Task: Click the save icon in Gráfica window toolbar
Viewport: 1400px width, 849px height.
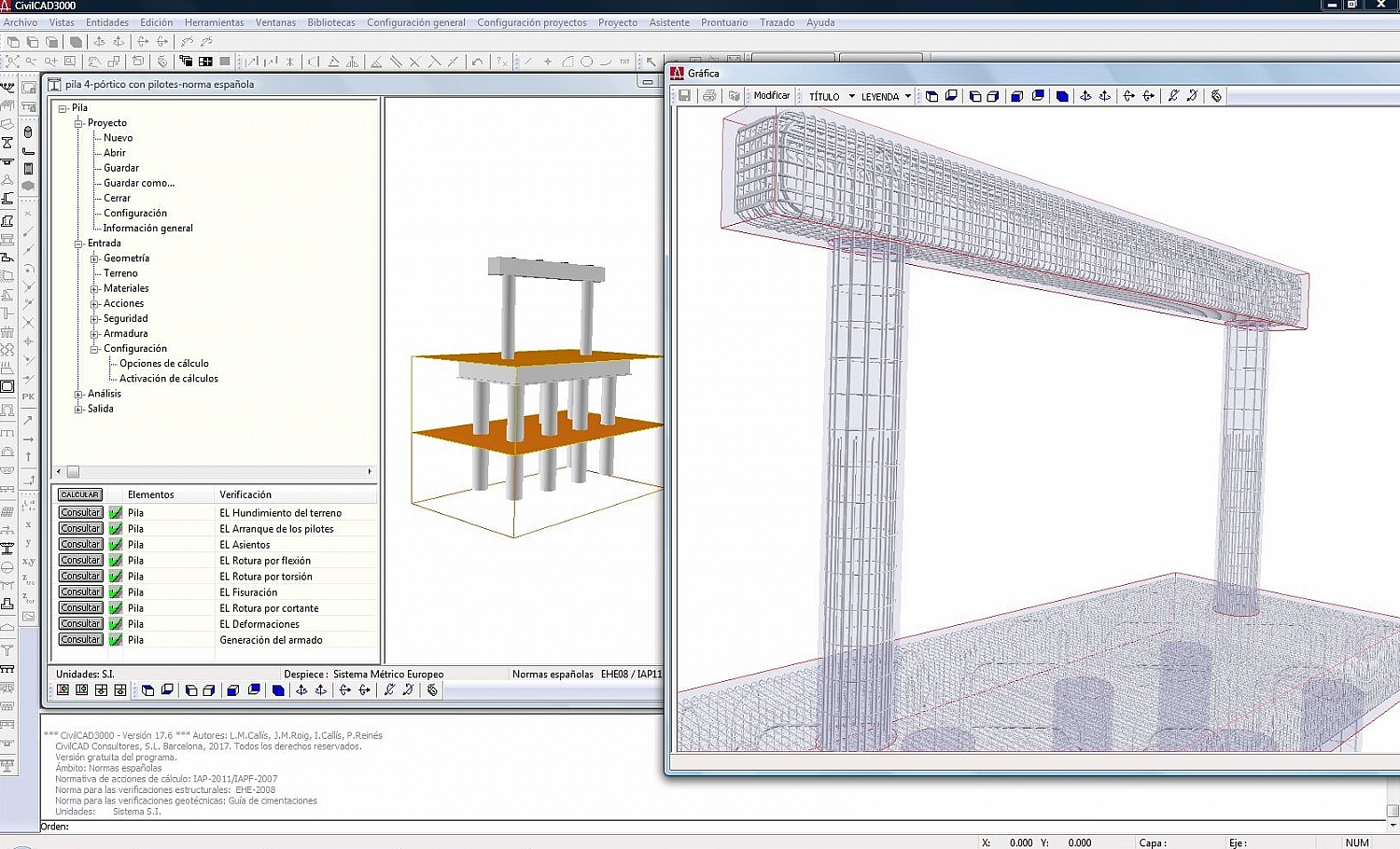Action: point(684,96)
